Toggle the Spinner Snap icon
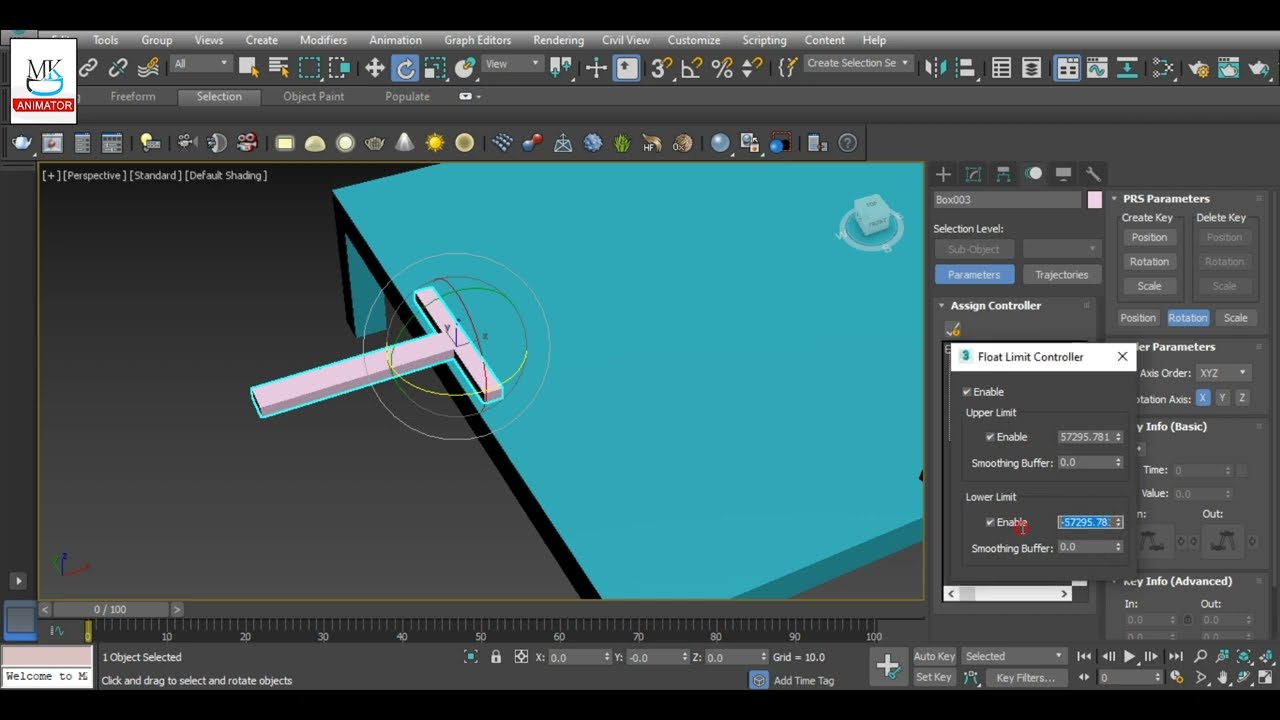 pos(752,68)
